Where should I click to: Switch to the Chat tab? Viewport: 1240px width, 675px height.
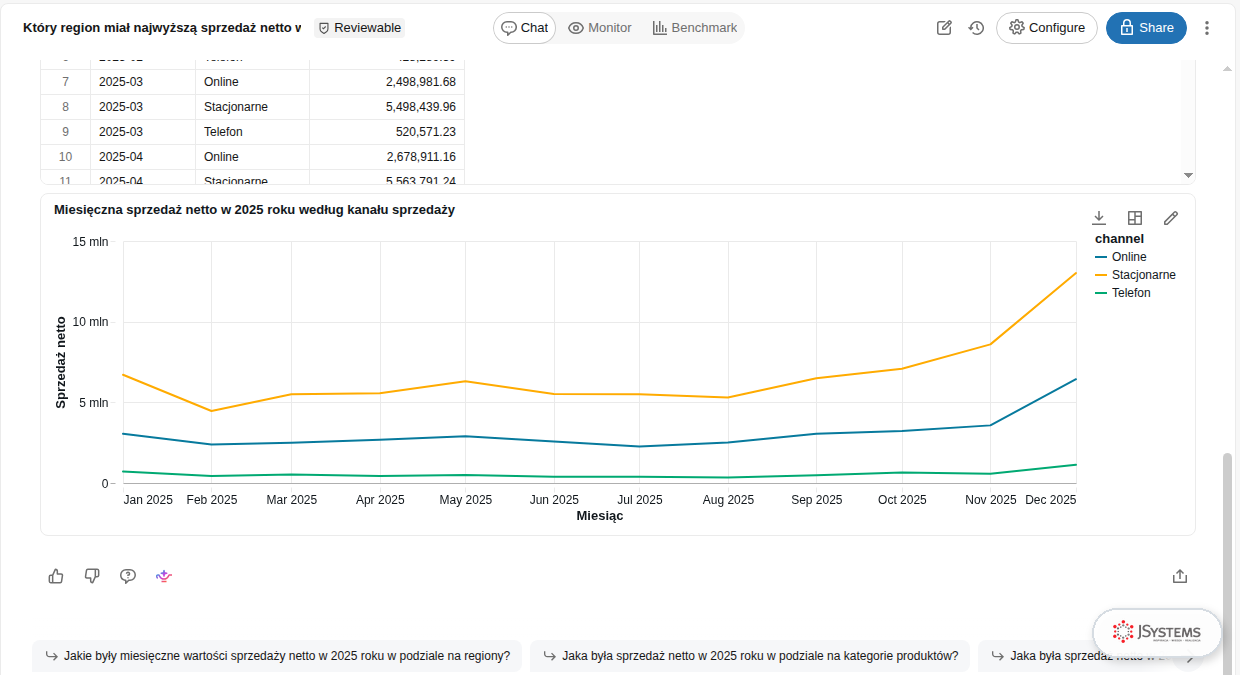(x=525, y=28)
